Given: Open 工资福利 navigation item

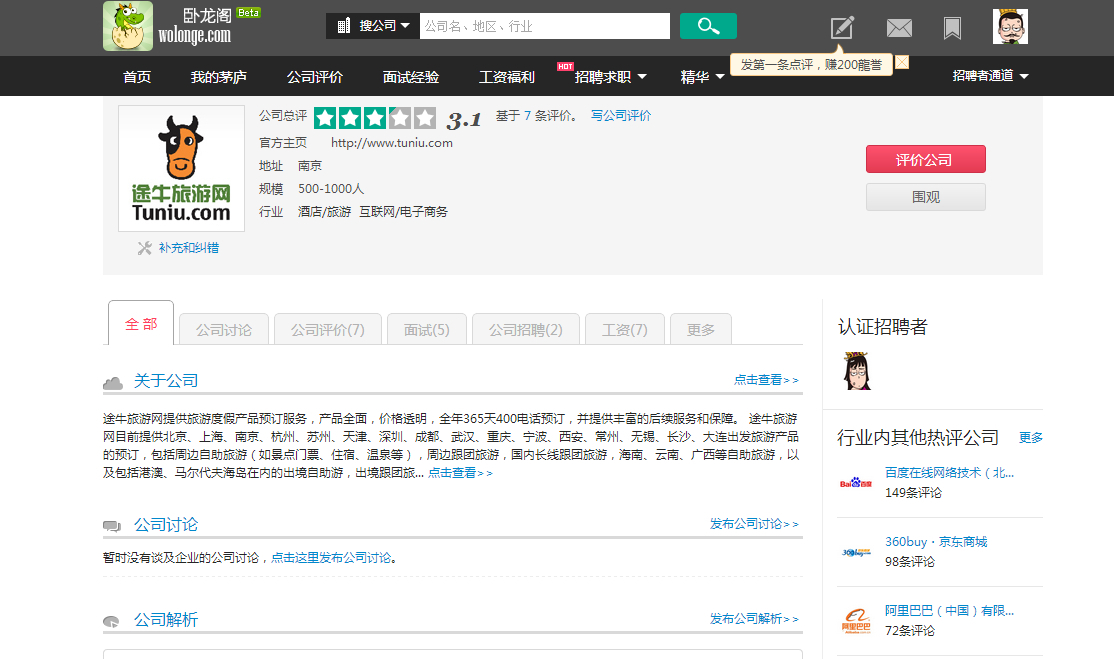Looking at the screenshot, I should (507, 77).
